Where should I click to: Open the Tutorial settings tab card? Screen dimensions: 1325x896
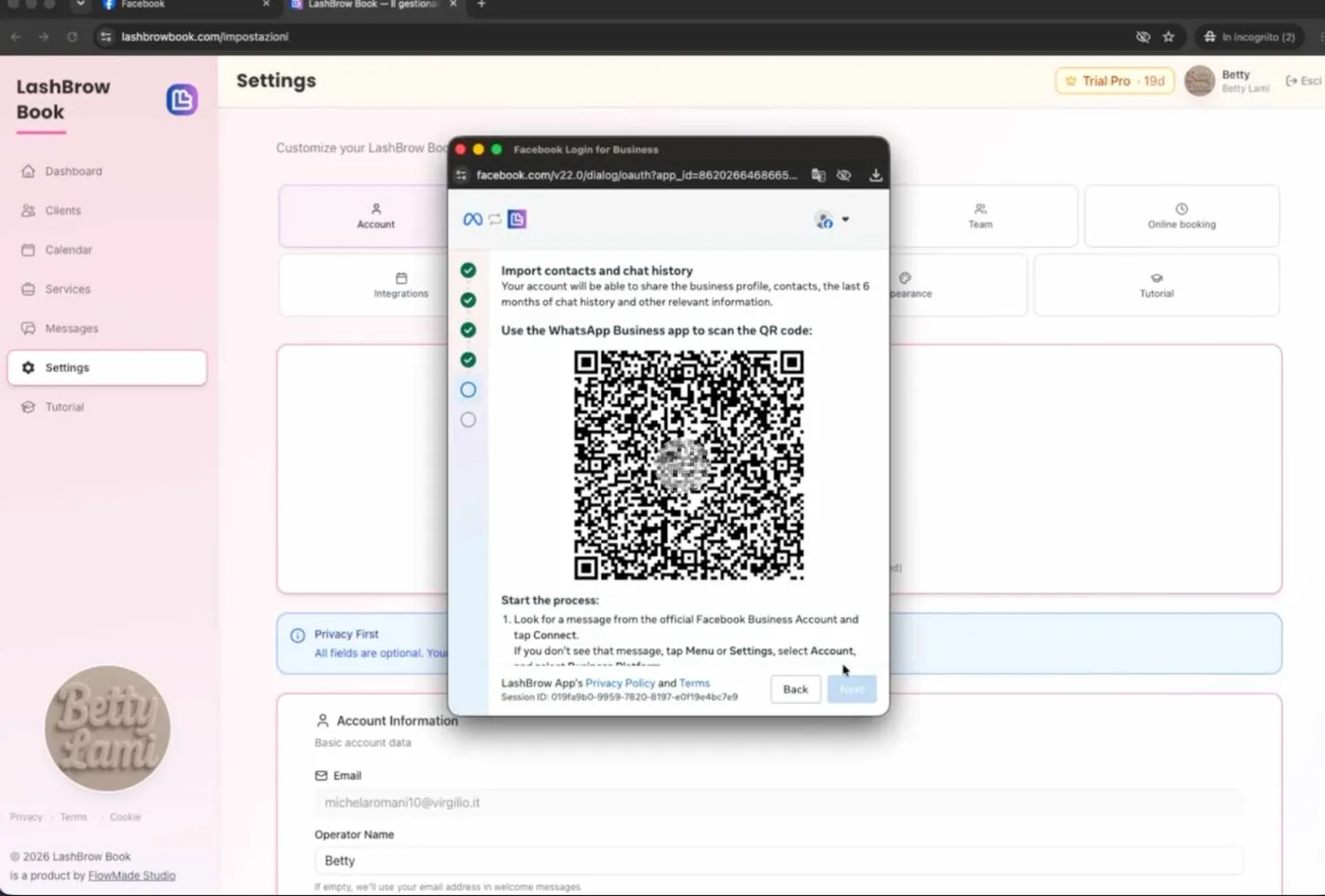point(1157,285)
